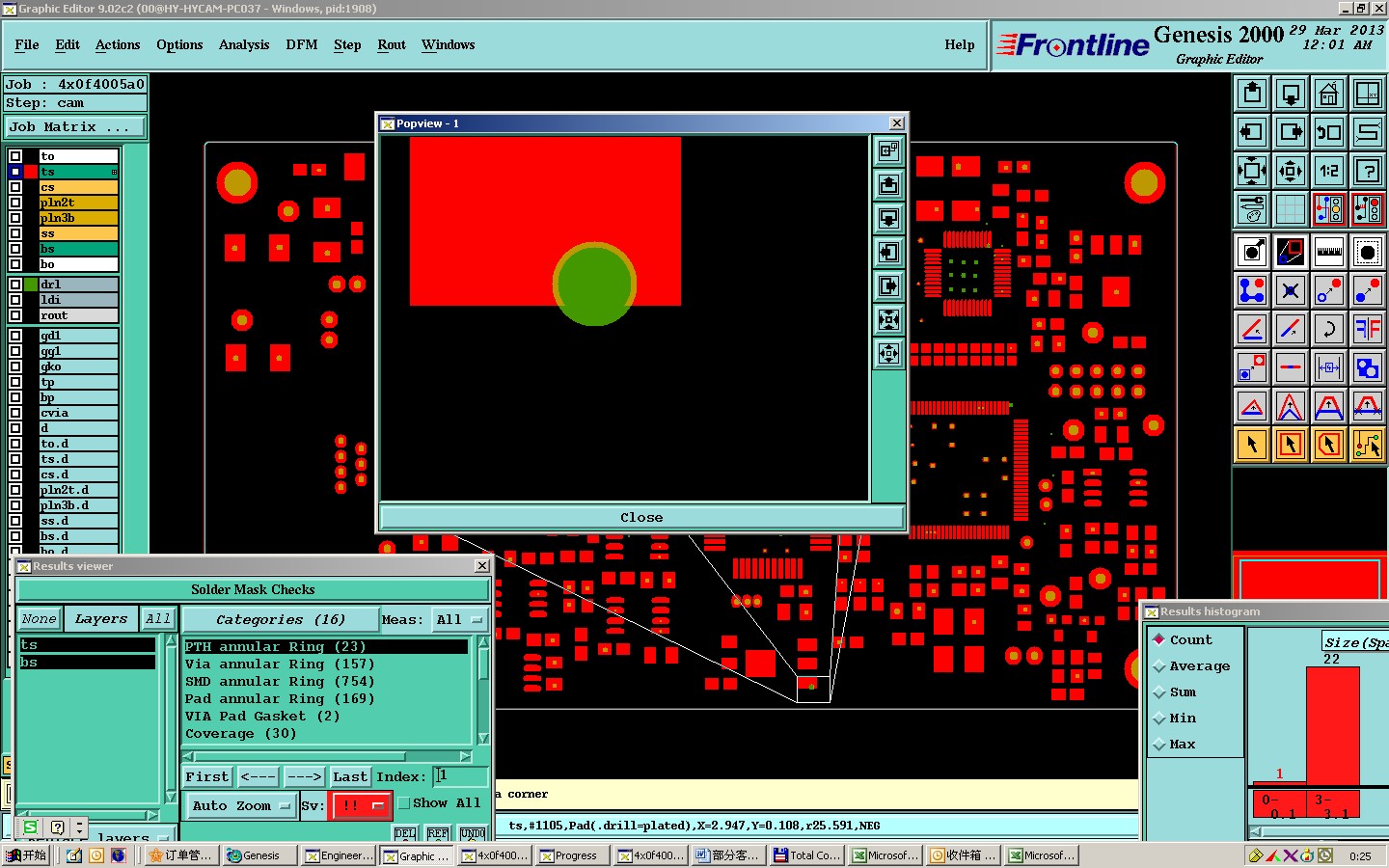1389x868 pixels.
Task: Click the categories horizontal scrollbar
Action: click(x=328, y=756)
